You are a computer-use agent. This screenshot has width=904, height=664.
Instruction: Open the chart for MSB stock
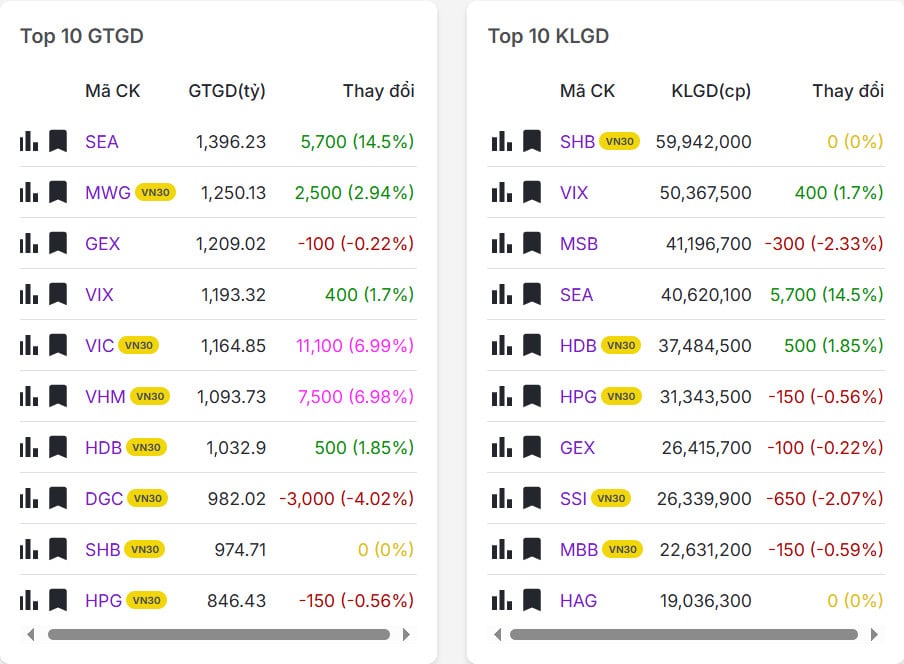(x=501, y=243)
